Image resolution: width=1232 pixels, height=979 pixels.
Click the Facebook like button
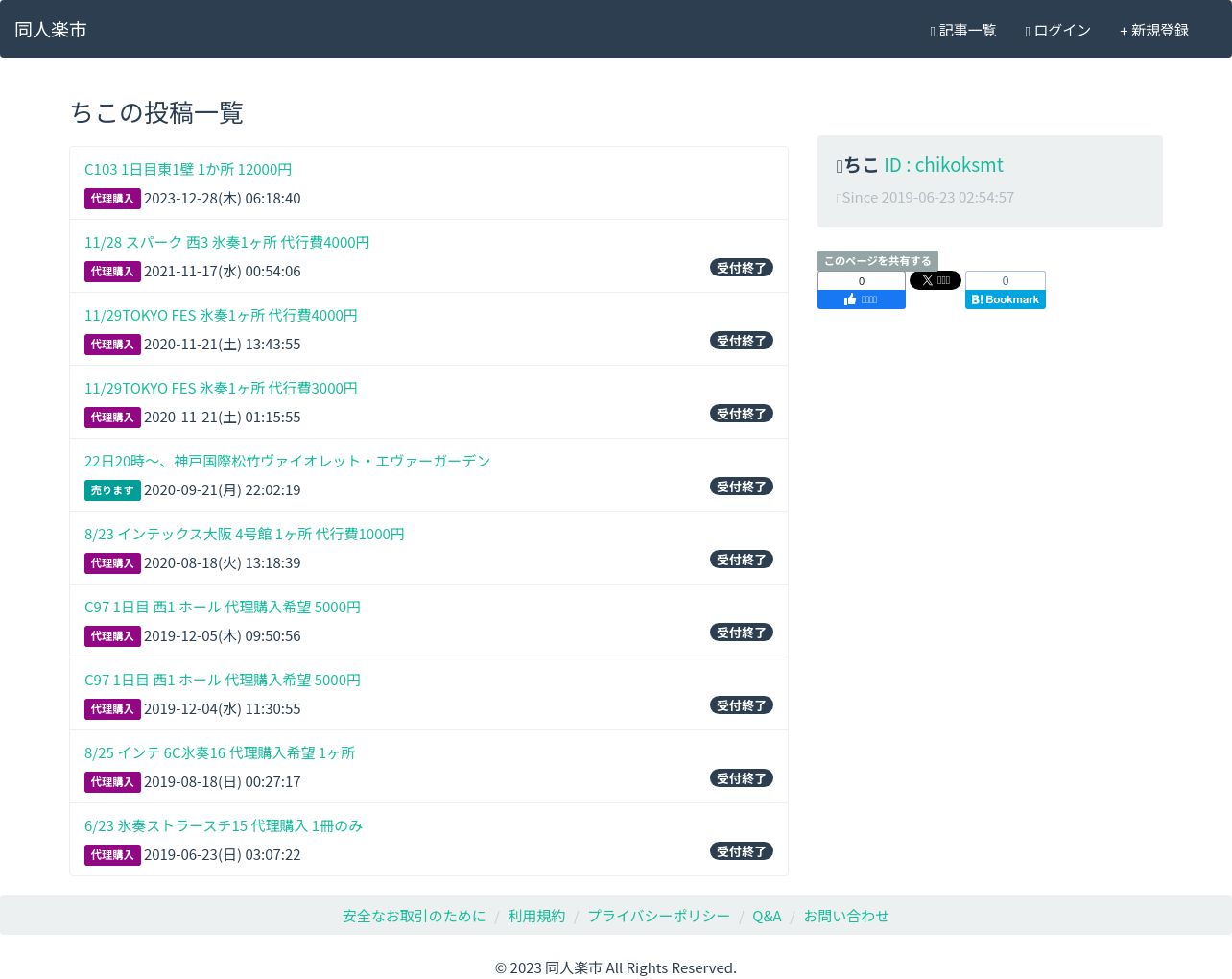pyautogui.click(x=862, y=299)
